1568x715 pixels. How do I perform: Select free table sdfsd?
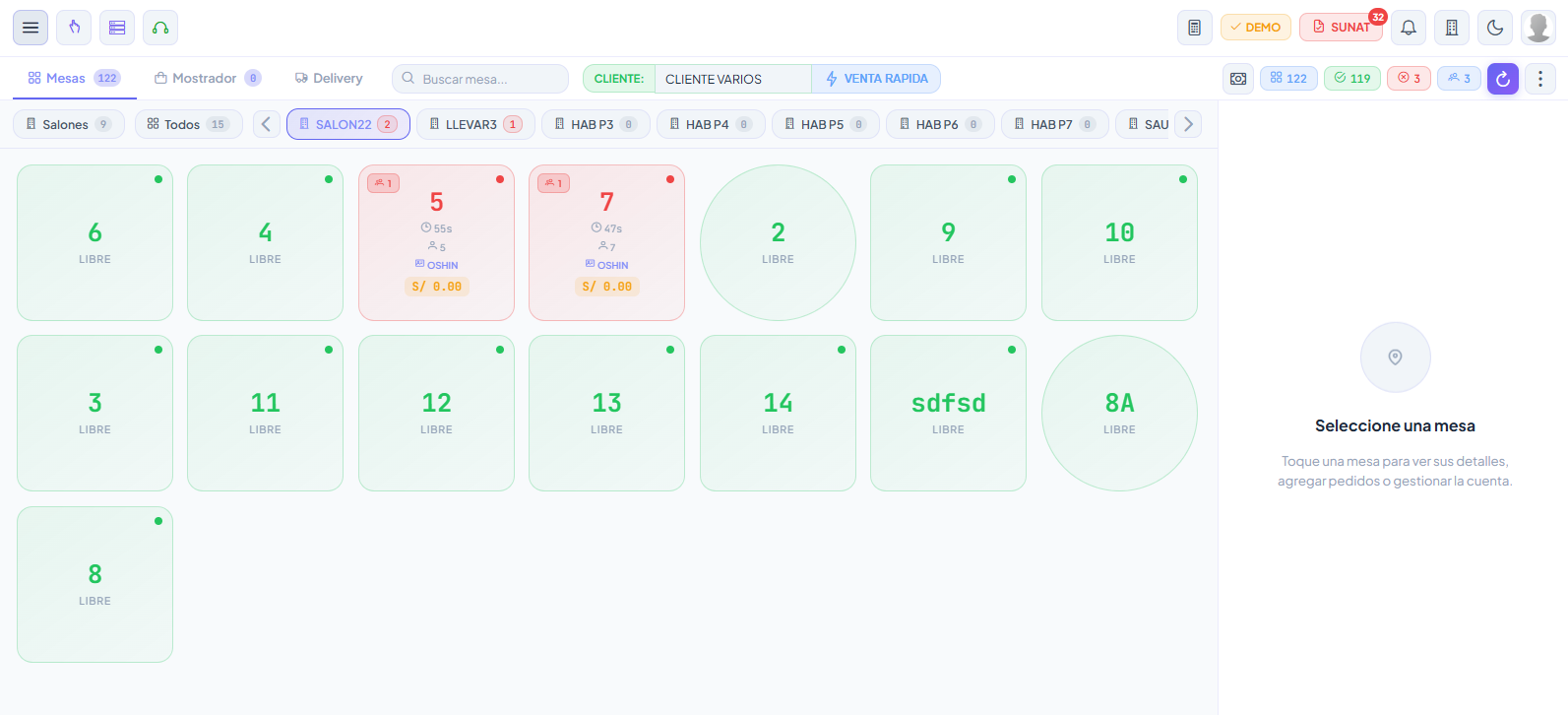948,413
